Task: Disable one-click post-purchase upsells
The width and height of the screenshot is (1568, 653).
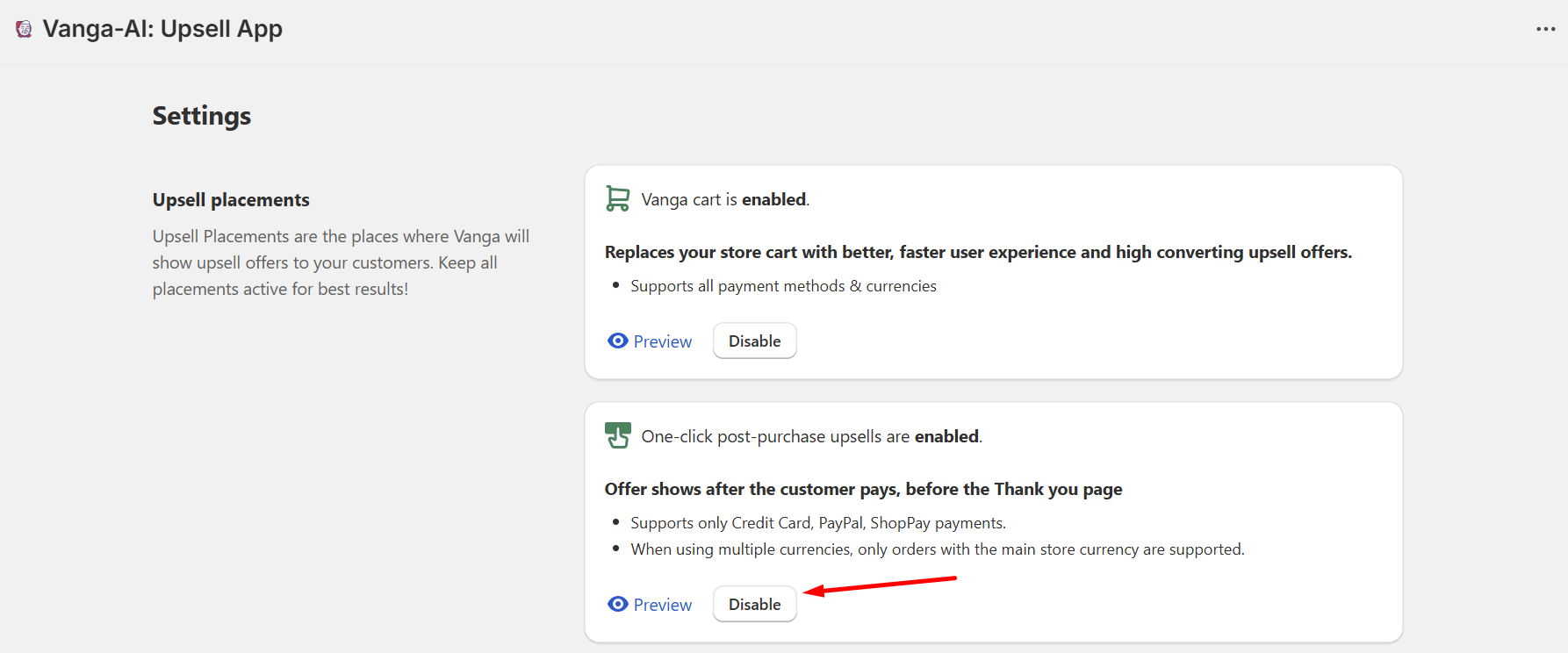Action: tap(755, 604)
